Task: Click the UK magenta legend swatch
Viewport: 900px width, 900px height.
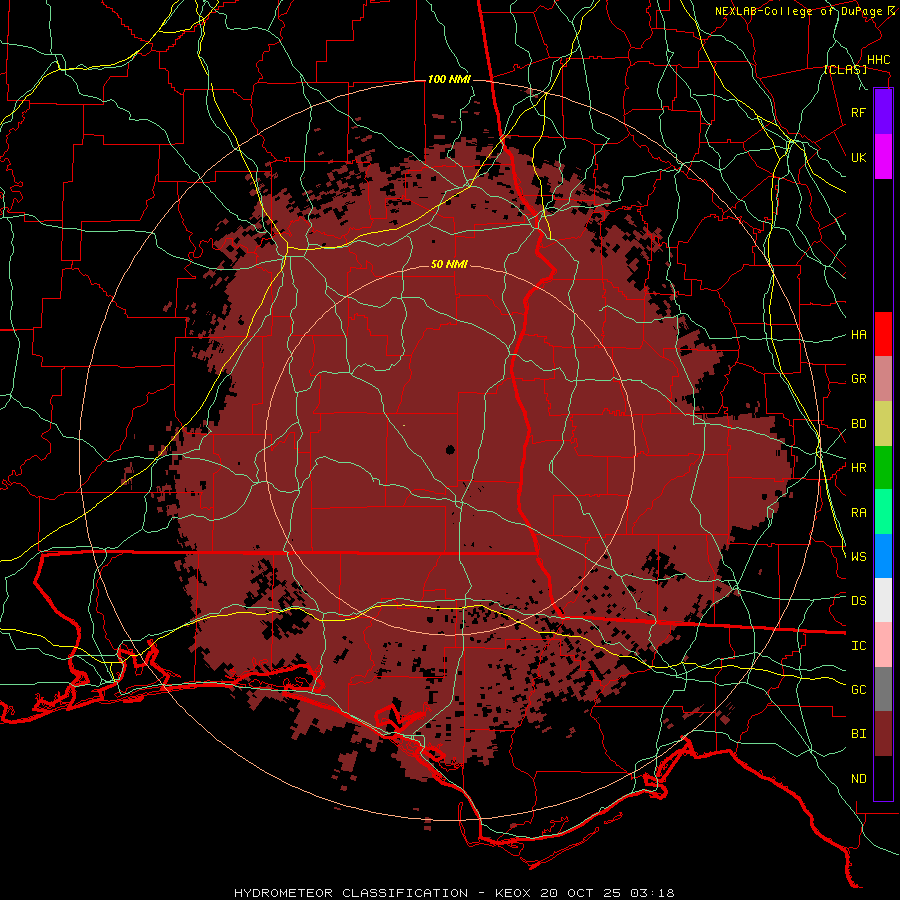Action: (x=883, y=157)
